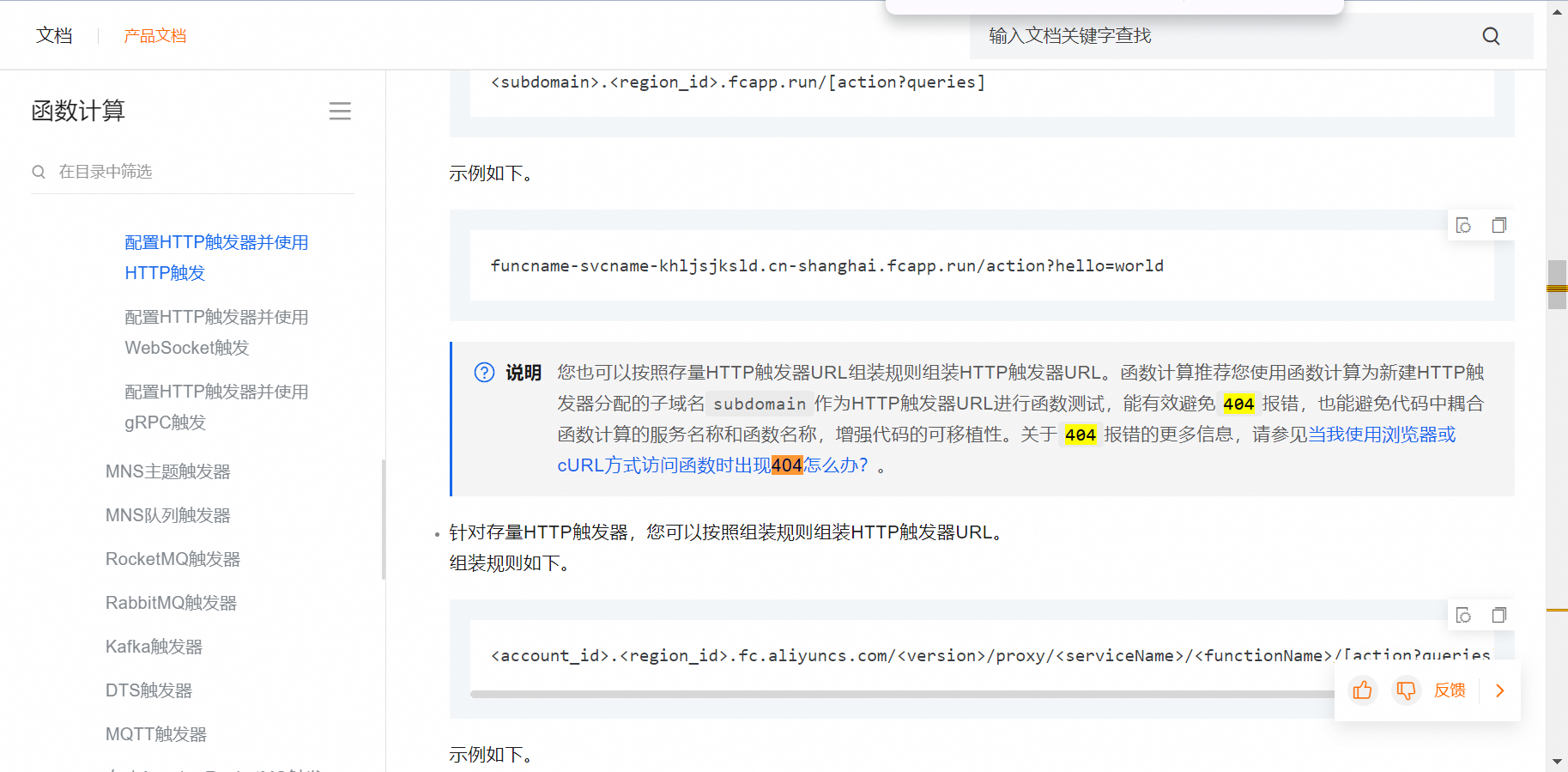Click the 函数计算 sidebar title
1568x772 pixels.
(x=78, y=111)
